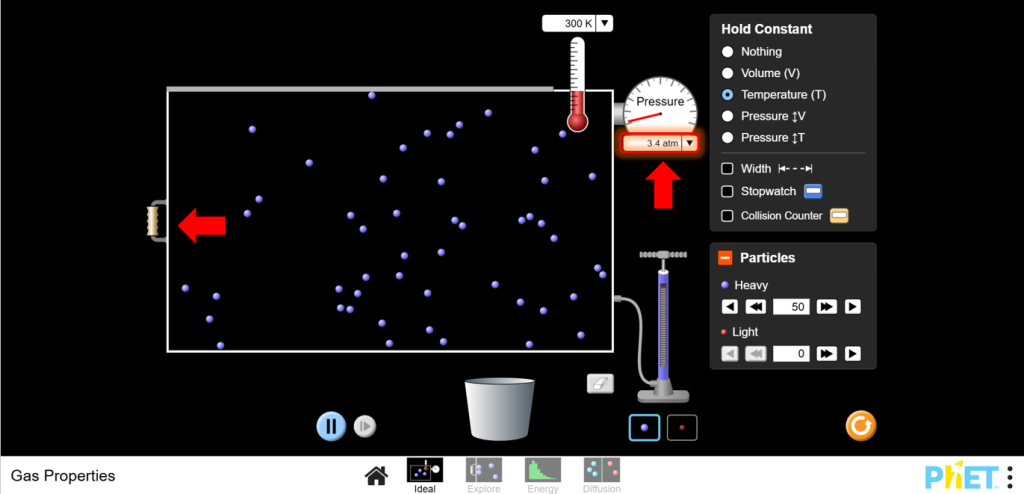Viewport: 1024px width, 494px height.
Task: Click the eraser button to remove particles
Action: point(600,384)
